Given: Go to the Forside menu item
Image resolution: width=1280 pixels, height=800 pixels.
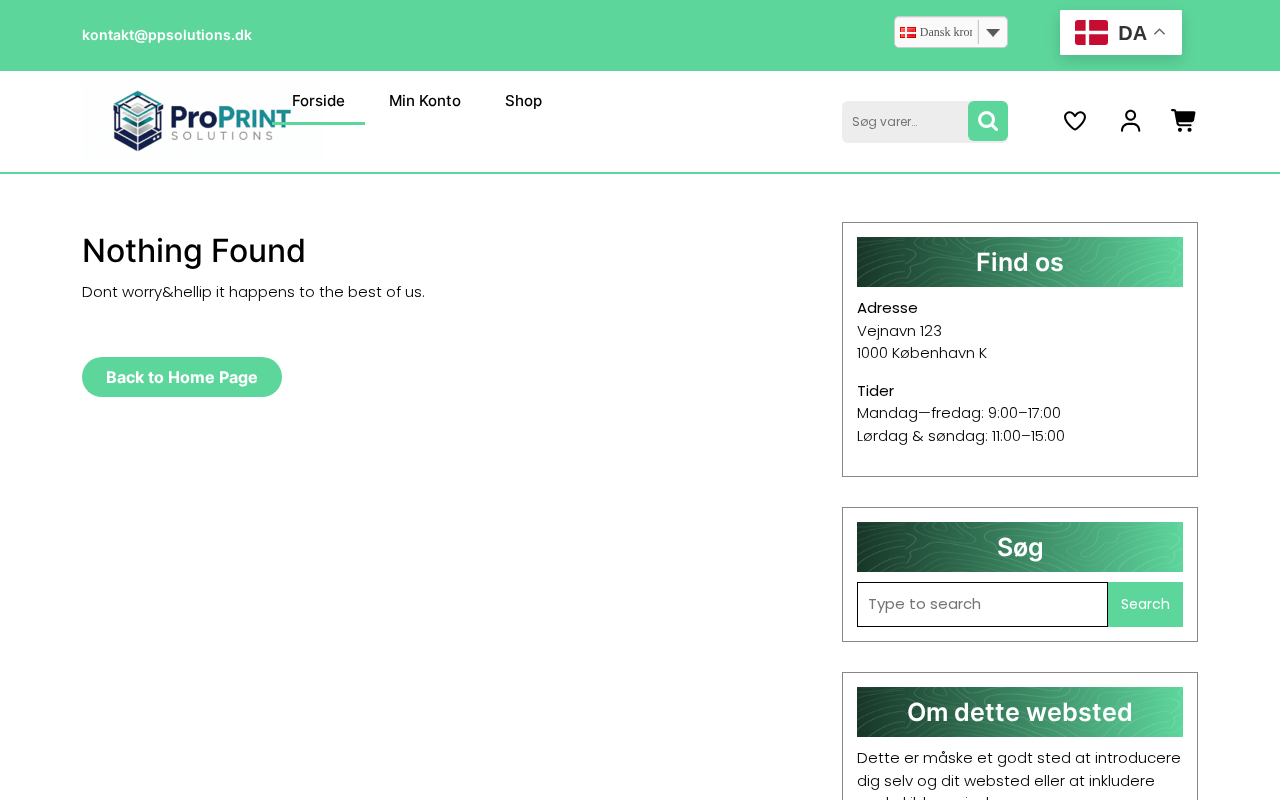Looking at the screenshot, I should (318, 101).
